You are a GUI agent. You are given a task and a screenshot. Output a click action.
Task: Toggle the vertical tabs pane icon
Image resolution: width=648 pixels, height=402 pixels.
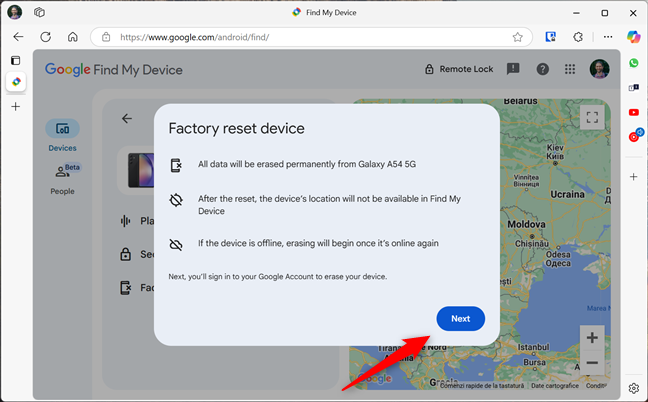[15, 60]
